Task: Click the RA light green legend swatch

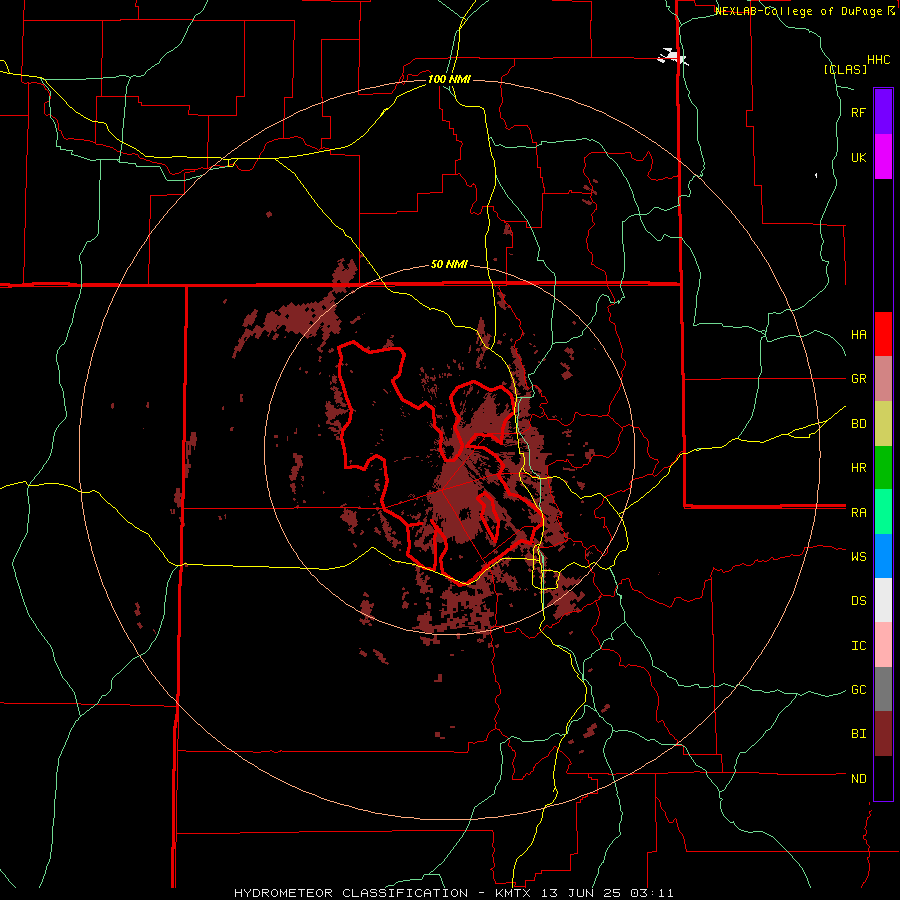Action: click(x=883, y=512)
